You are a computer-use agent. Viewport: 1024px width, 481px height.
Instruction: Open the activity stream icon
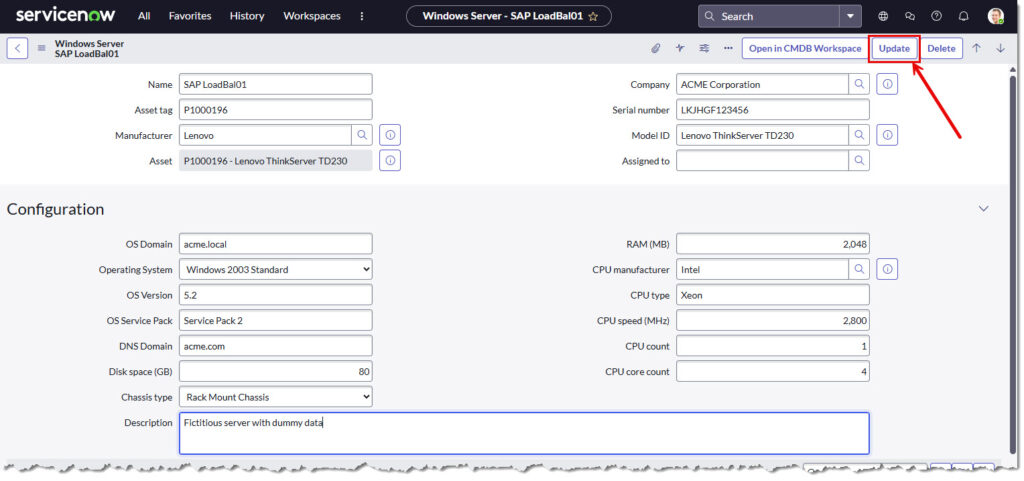[x=680, y=48]
